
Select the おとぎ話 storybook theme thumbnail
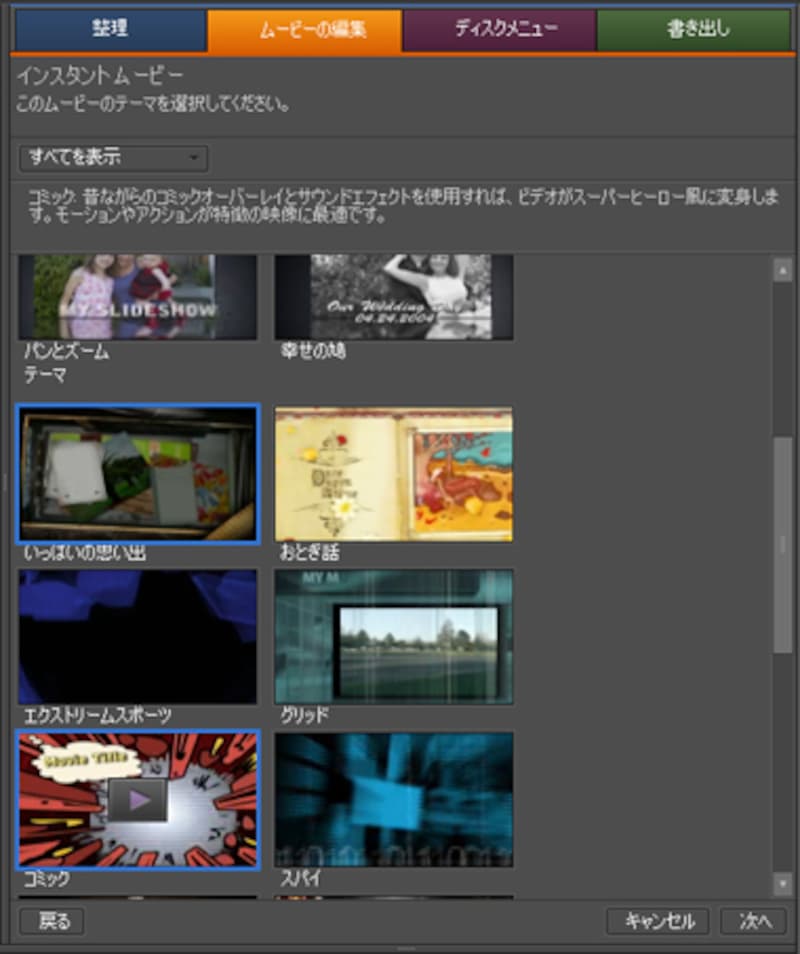(x=394, y=474)
